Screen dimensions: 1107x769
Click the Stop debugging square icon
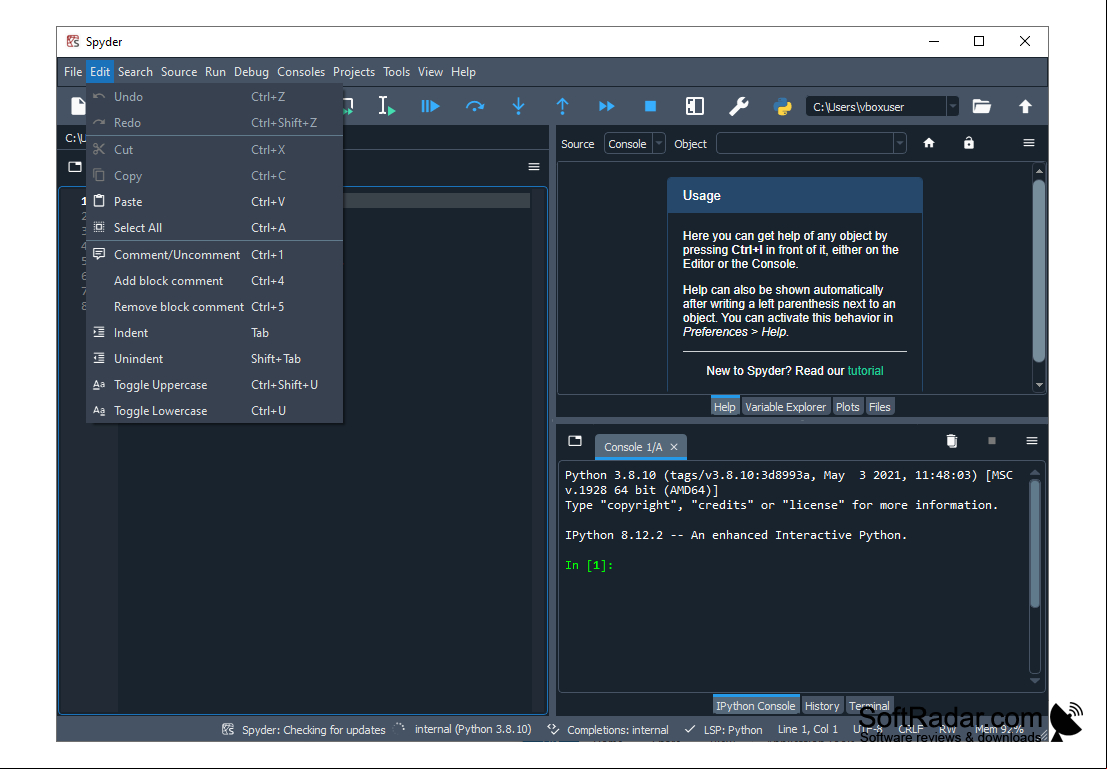tap(650, 106)
